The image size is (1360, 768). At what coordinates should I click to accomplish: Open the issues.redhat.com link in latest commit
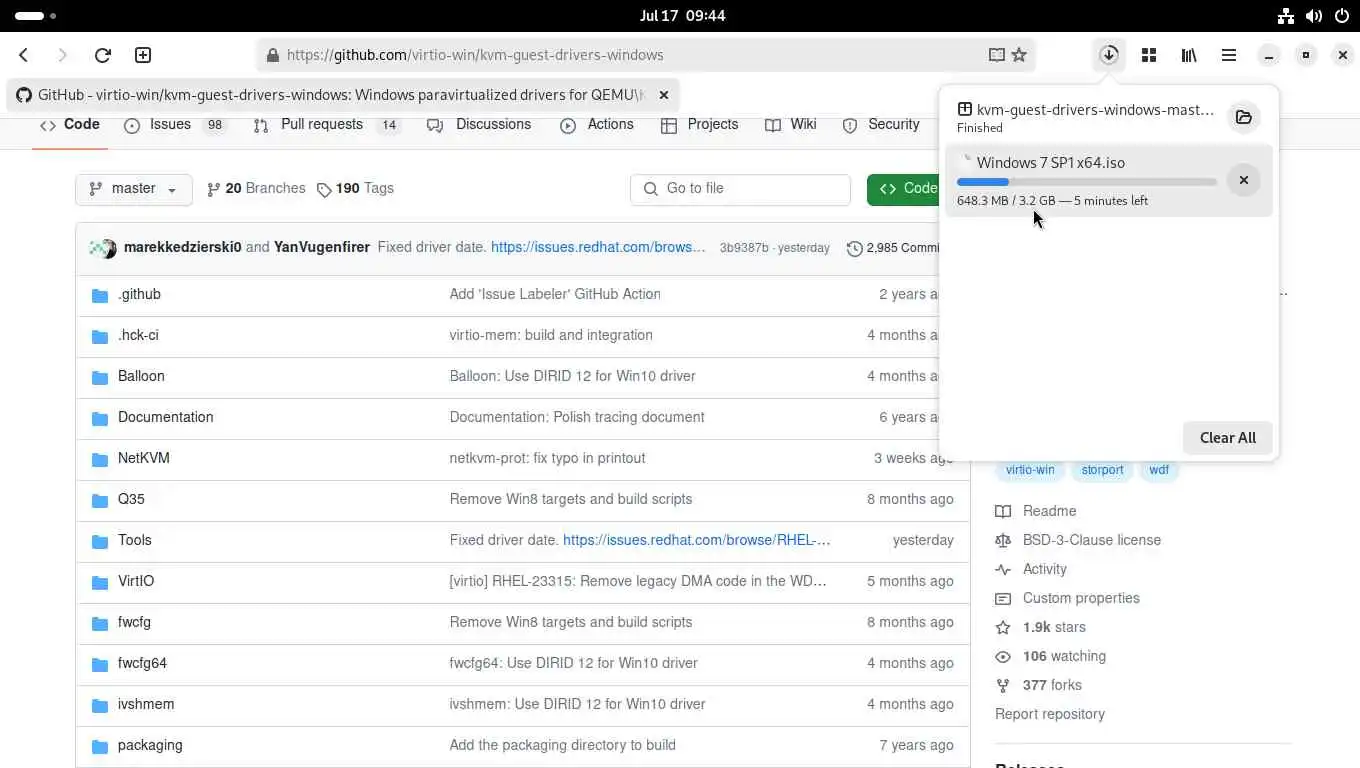coord(598,247)
